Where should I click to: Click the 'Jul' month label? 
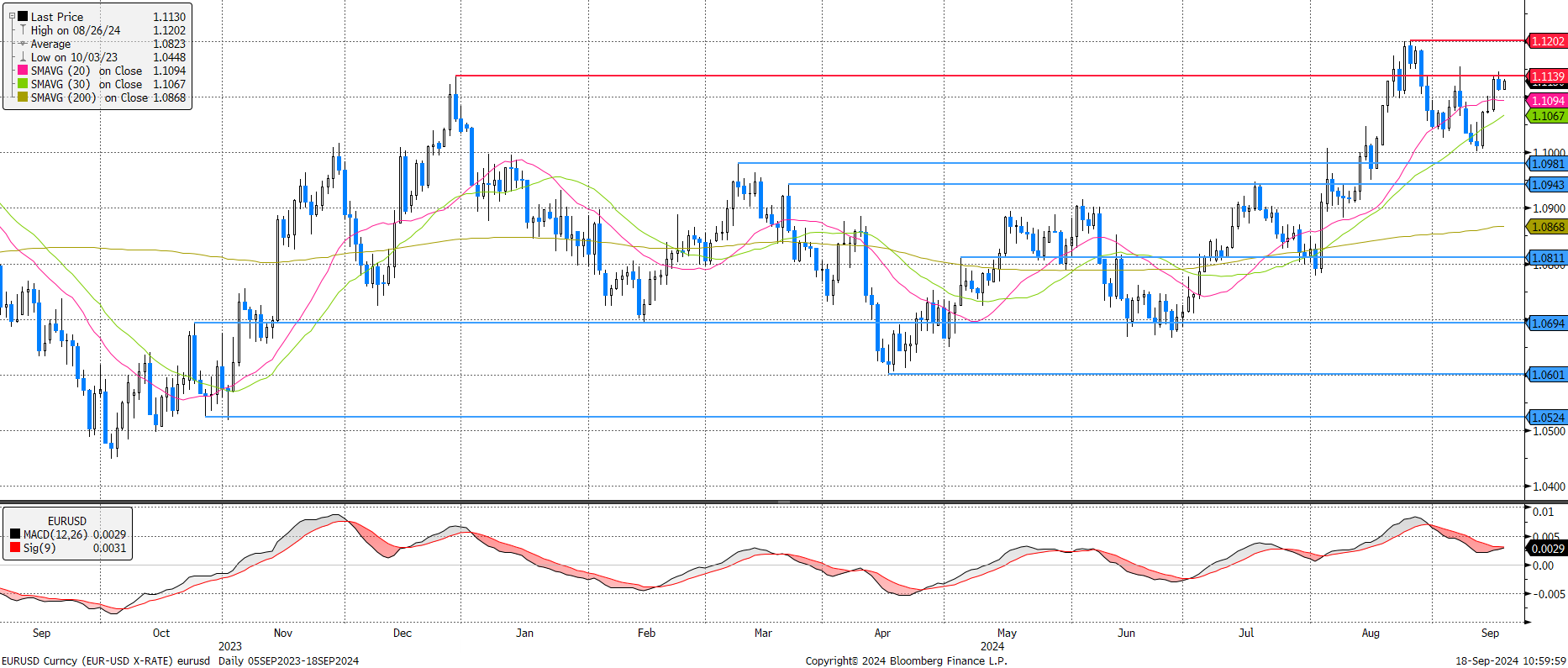(1246, 633)
